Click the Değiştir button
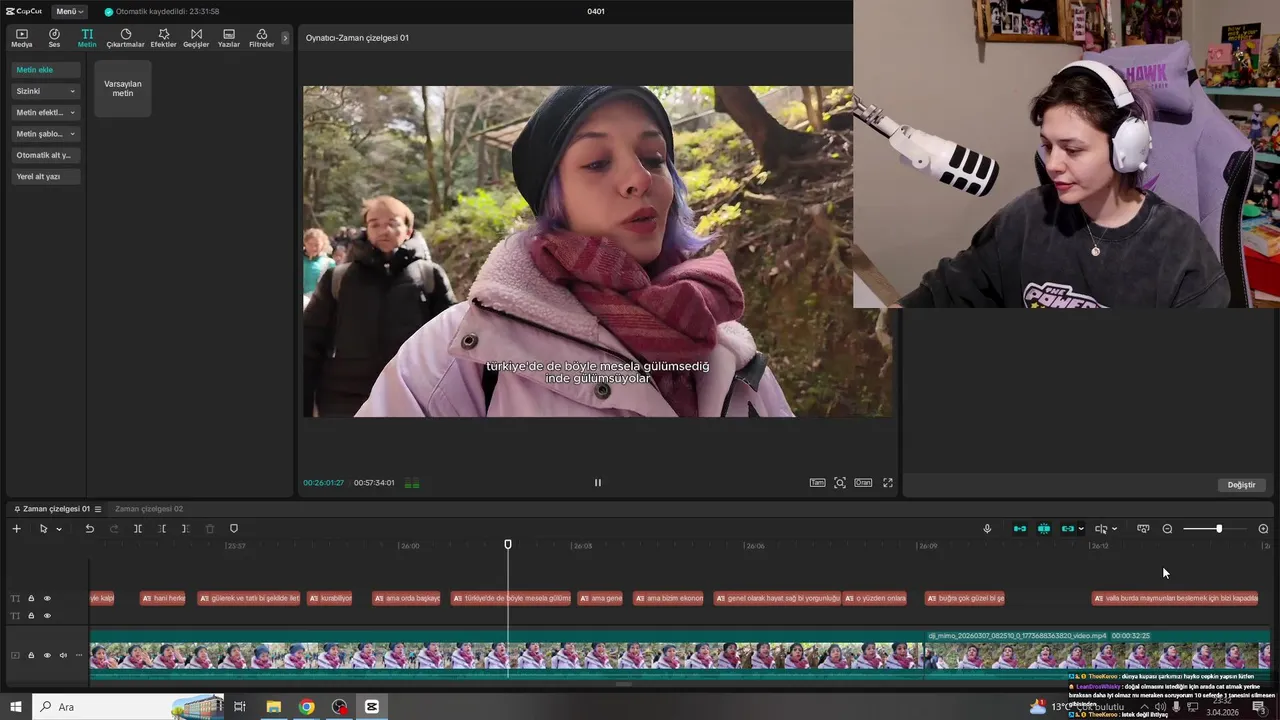 (x=1241, y=485)
